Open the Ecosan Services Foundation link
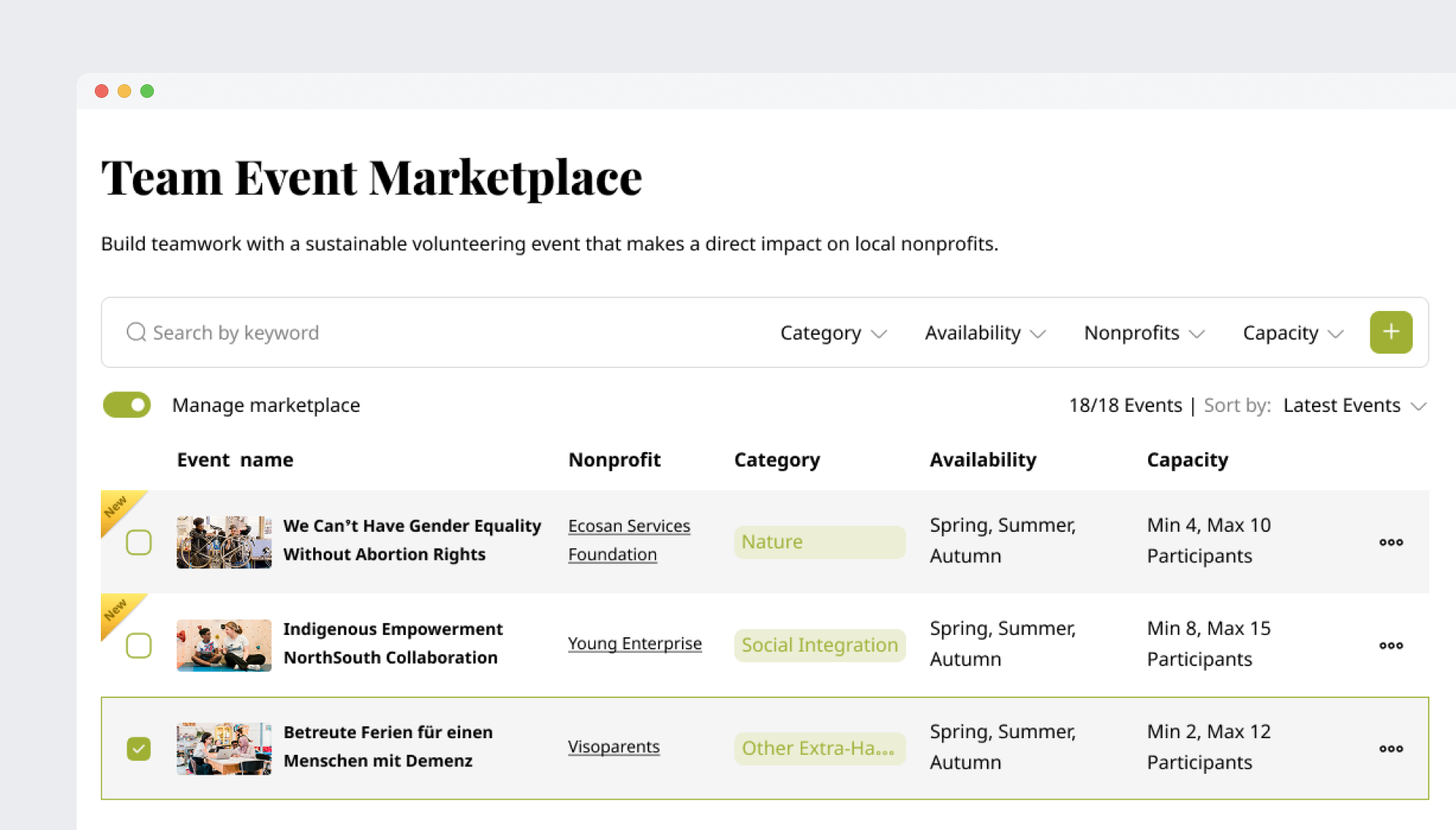This screenshot has height=830, width=1456. coord(629,539)
